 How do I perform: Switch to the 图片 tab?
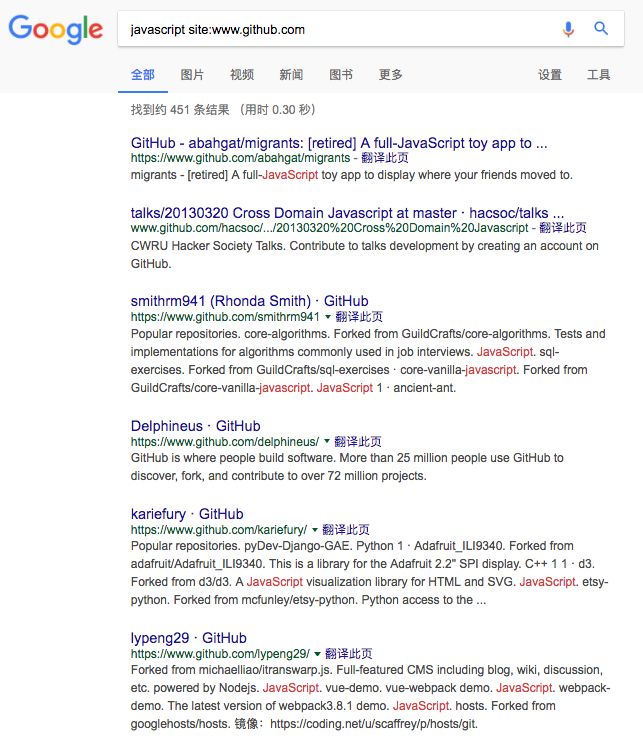[x=192, y=75]
